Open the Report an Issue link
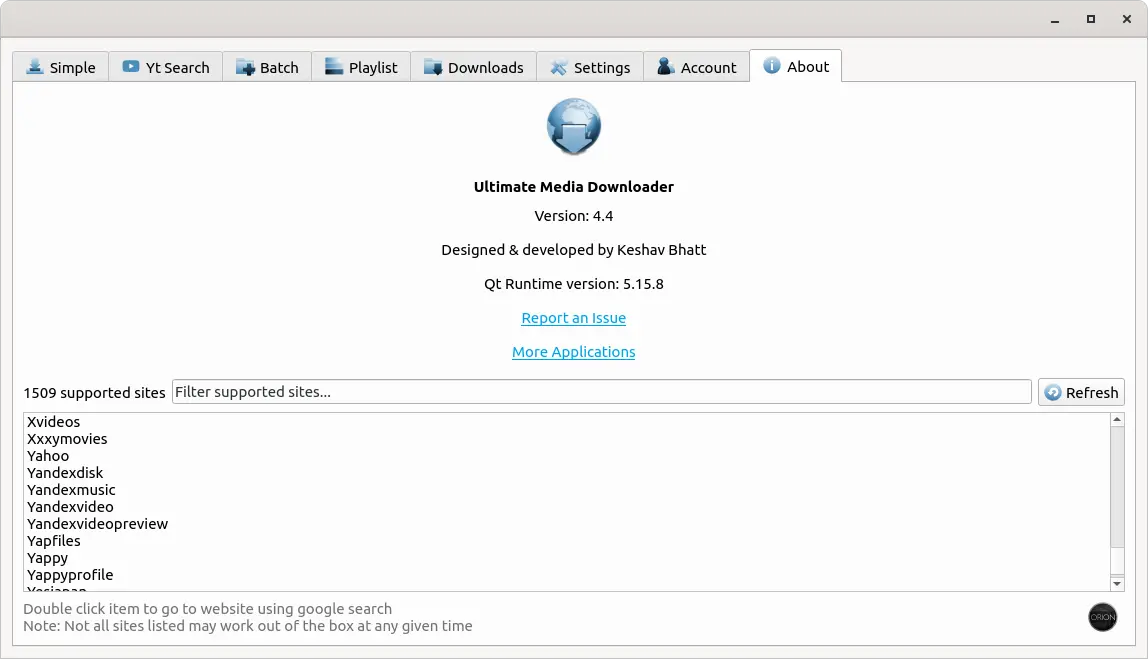This screenshot has width=1148, height=659. 574,318
